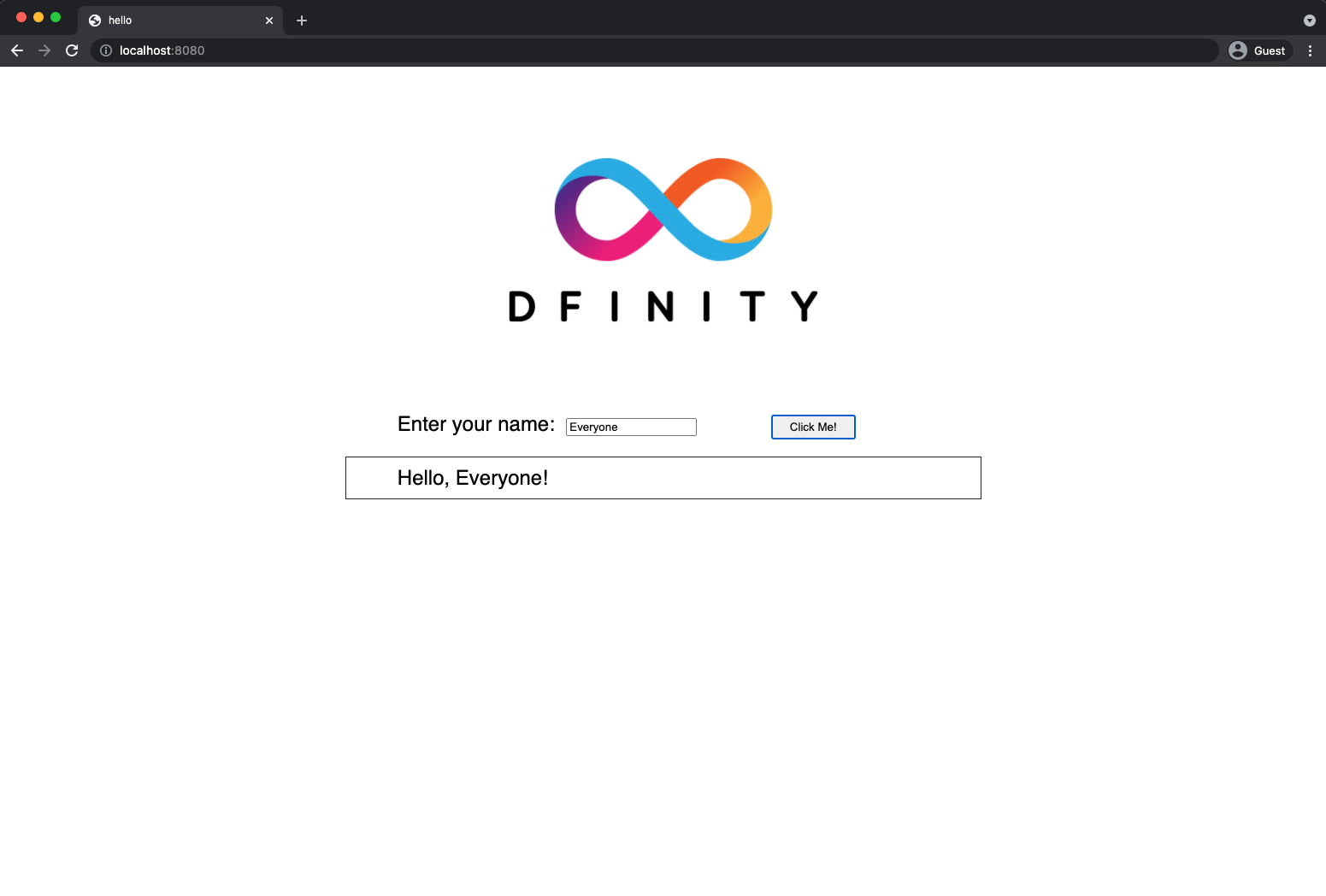Image resolution: width=1326 pixels, height=896 pixels.
Task: Minimize the window with yellow button
Action: pos(38,17)
